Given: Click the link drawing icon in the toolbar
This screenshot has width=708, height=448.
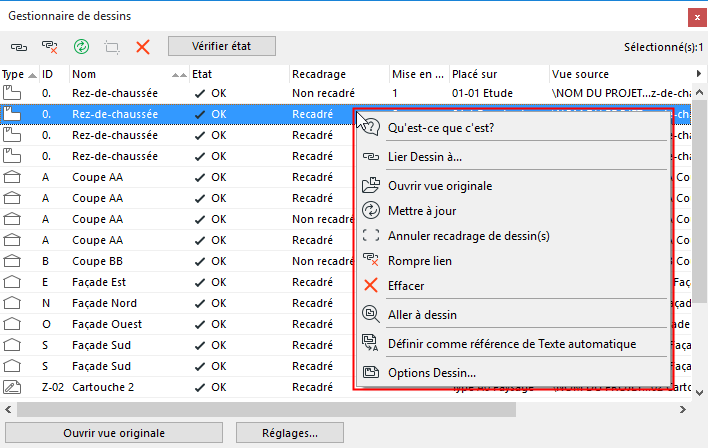Looking at the screenshot, I should pos(19,46).
